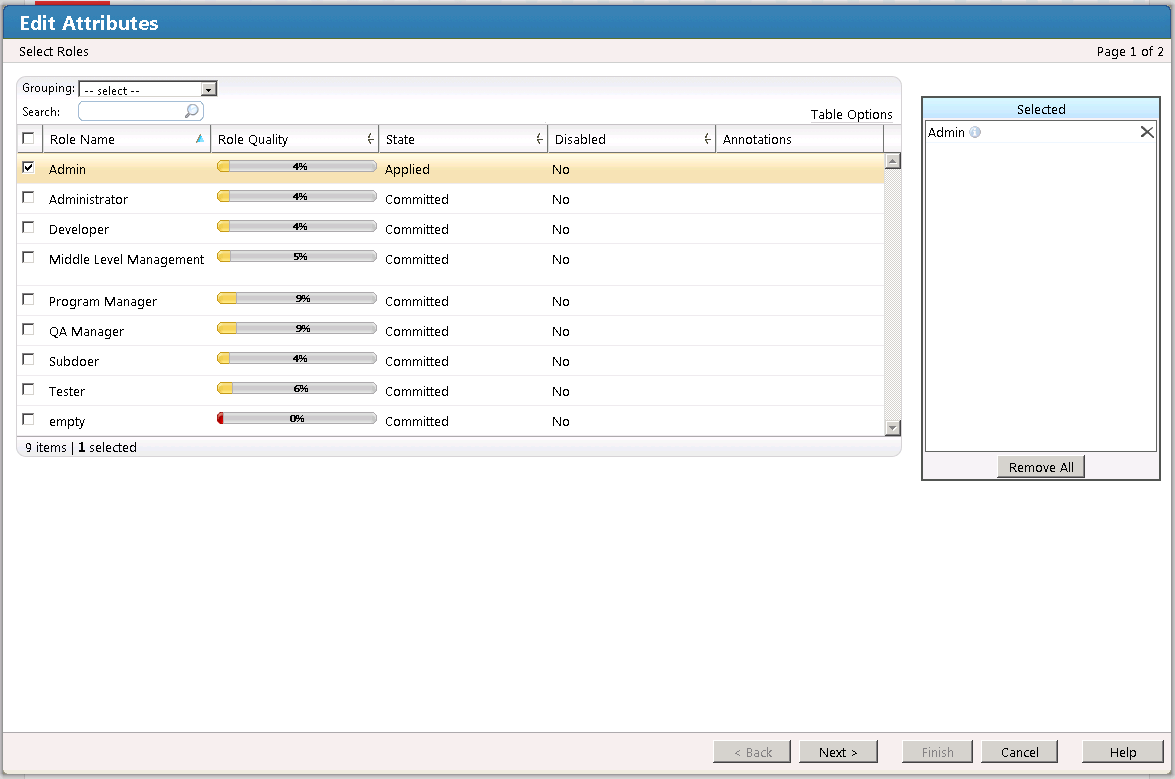1175x779 pixels.
Task: Click the Next button
Action: tap(837, 752)
